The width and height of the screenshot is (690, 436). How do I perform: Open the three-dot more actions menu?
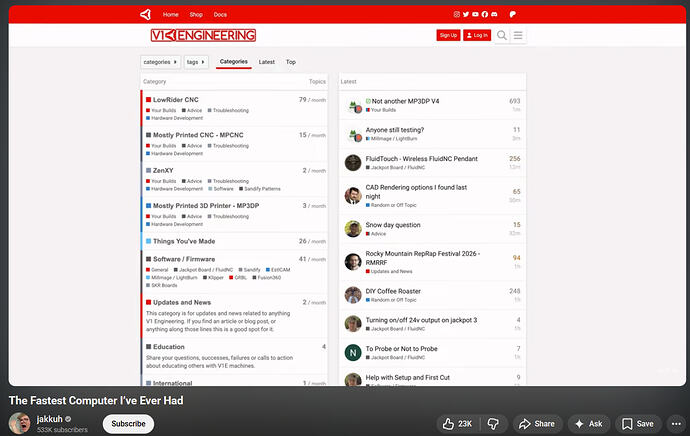coord(676,424)
